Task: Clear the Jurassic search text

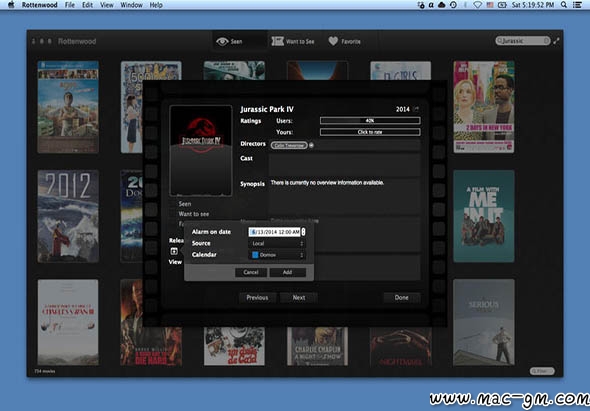Action: point(546,41)
